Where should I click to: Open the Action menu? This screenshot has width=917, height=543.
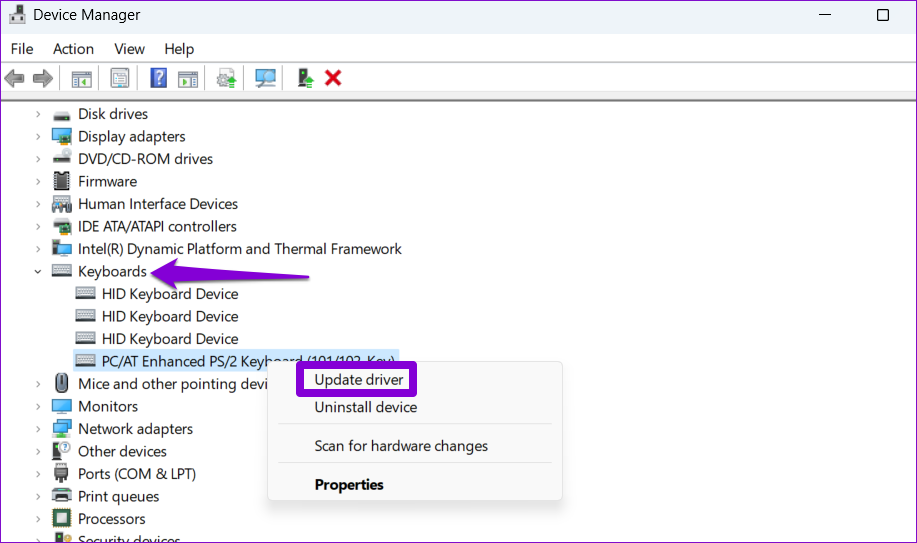[74, 49]
